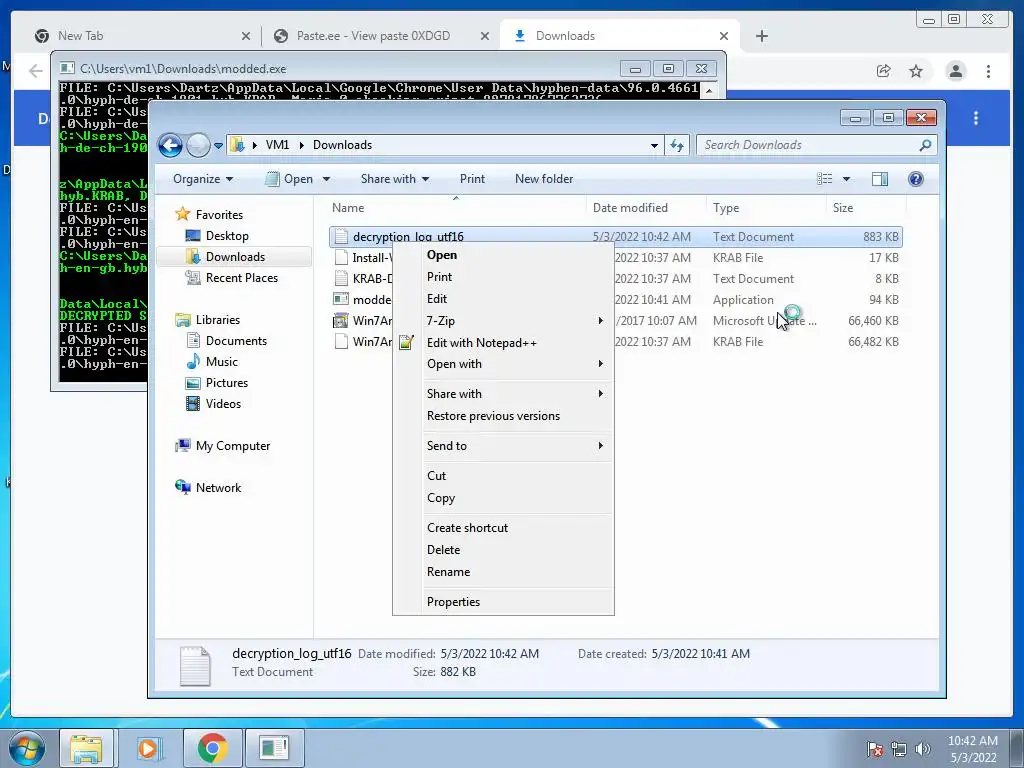The height and width of the screenshot is (768, 1024).
Task: Expand the Open with submenu
Action: (503, 364)
